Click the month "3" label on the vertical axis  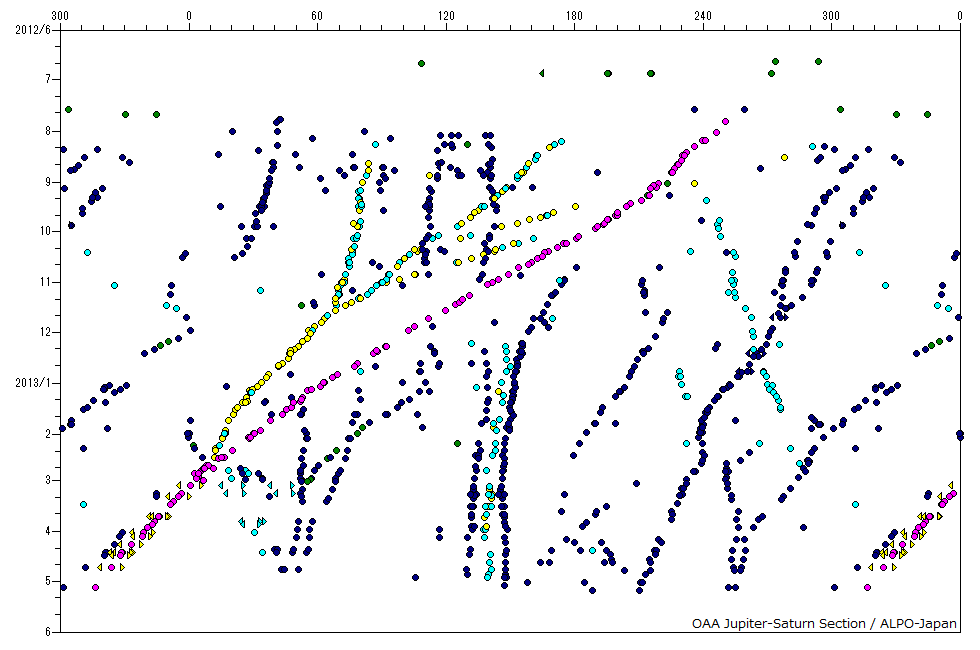pos(48,480)
